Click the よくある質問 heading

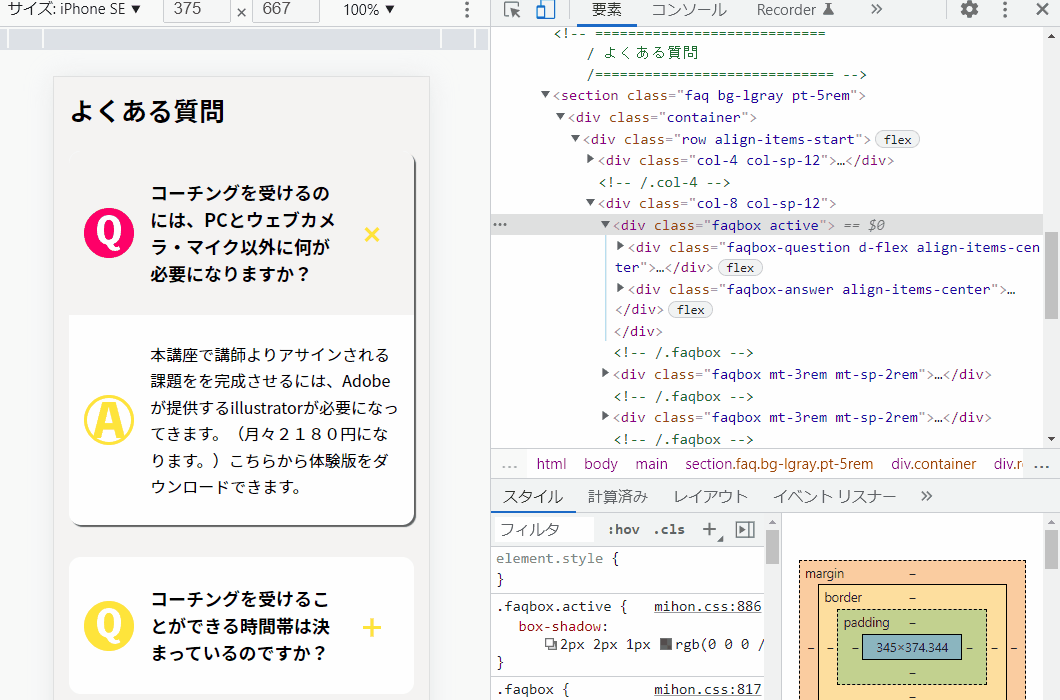tap(147, 112)
